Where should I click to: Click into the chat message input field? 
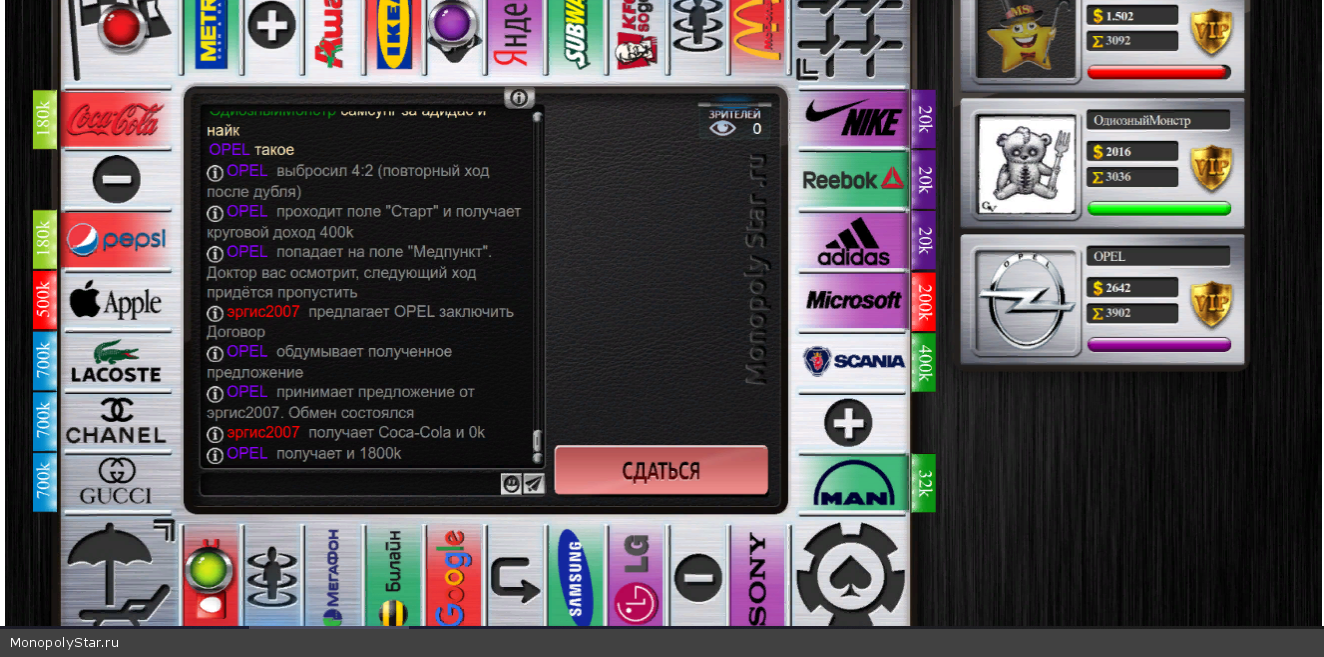[x=350, y=484]
